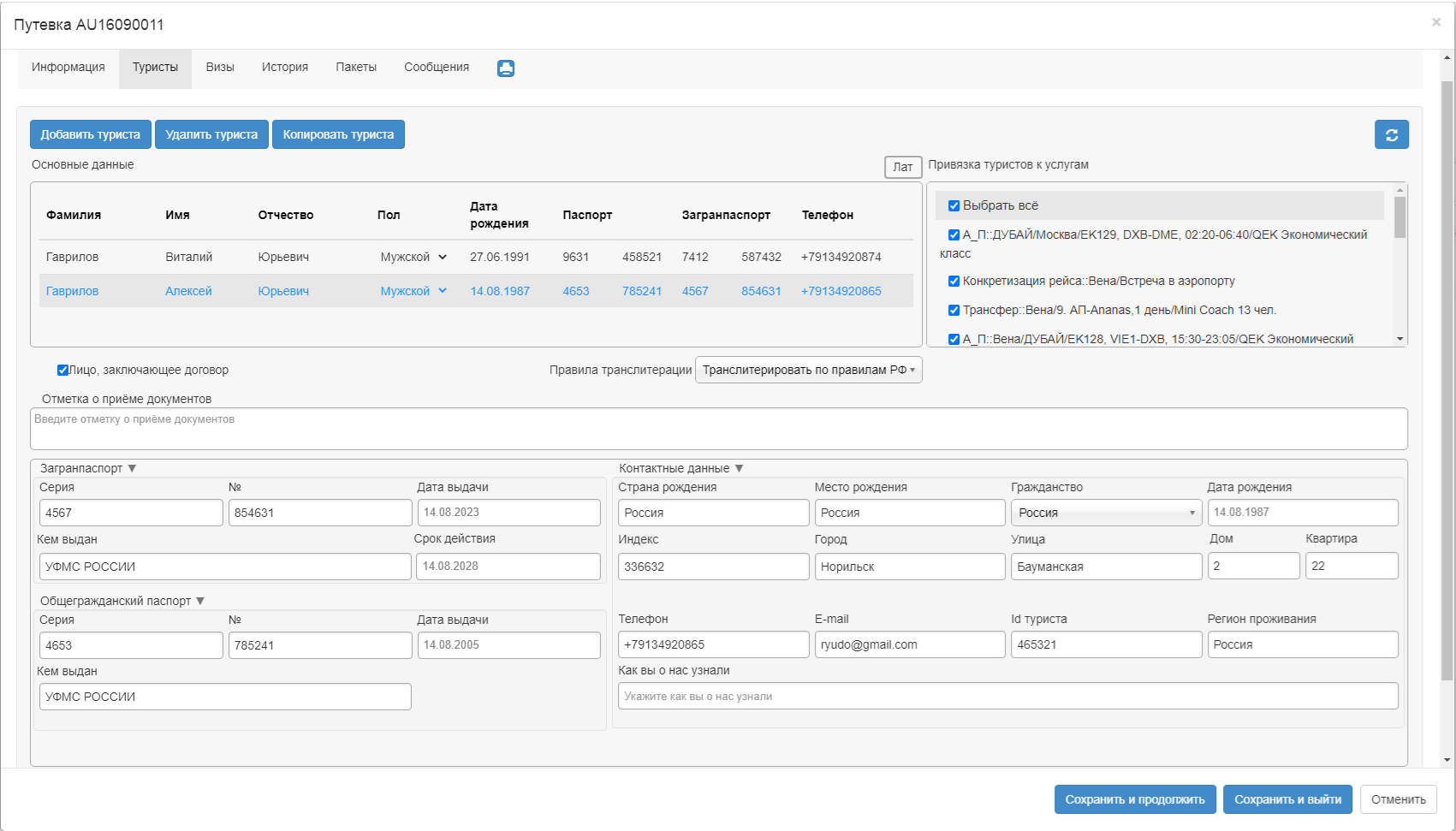1456x831 pixels.
Task: Switch to the Пакеты tab
Action: click(356, 67)
